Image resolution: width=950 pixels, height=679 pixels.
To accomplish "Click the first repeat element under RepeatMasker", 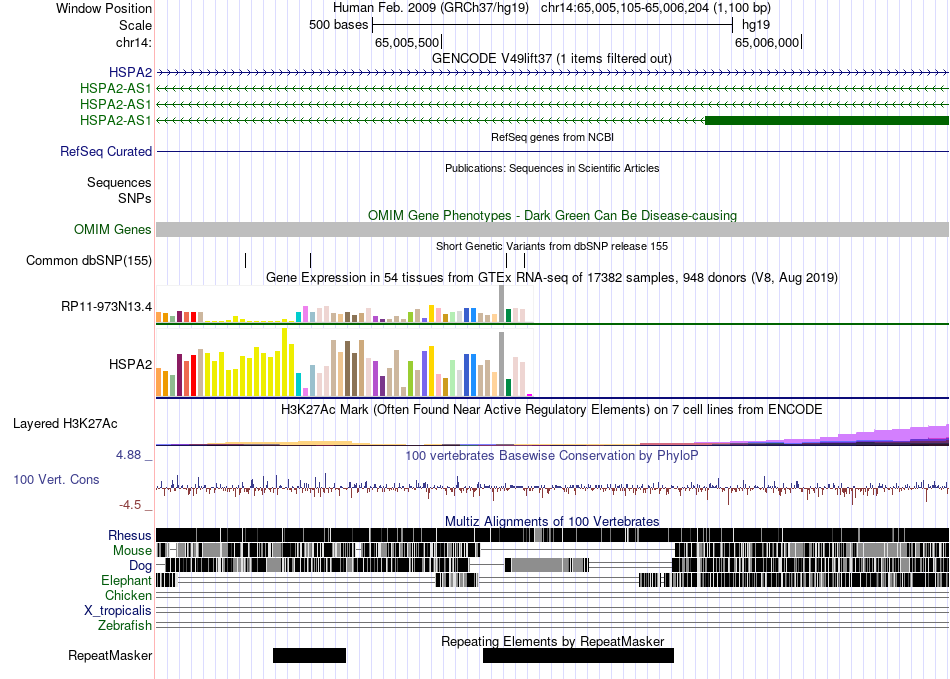I will point(310,655).
